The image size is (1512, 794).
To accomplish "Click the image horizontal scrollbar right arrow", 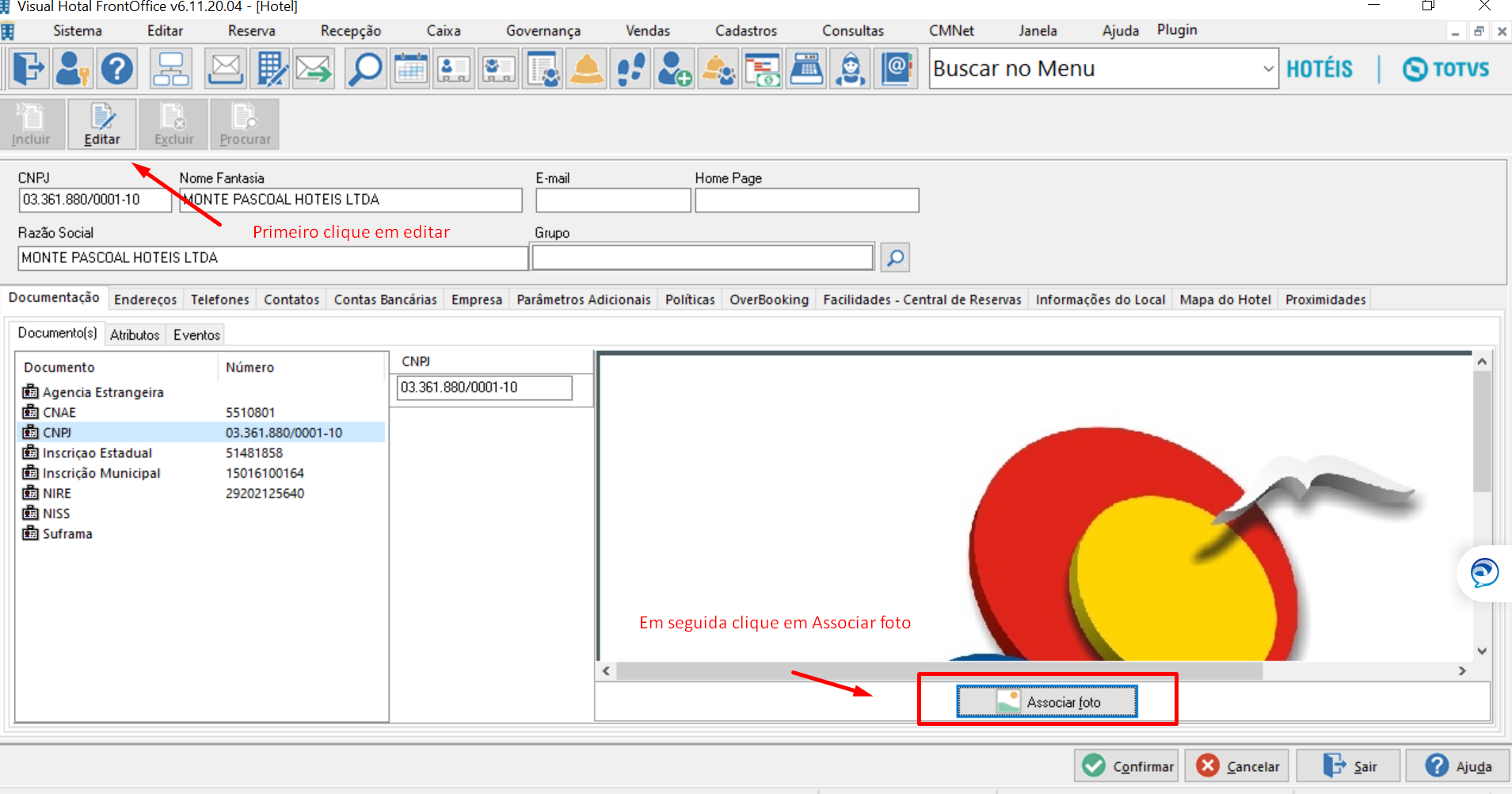I will 1462,671.
